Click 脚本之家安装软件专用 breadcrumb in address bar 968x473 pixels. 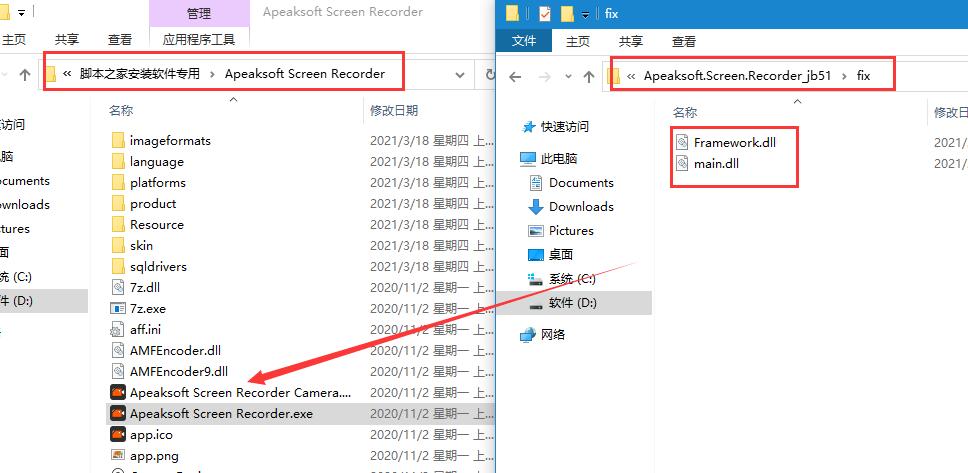(140, 74)
